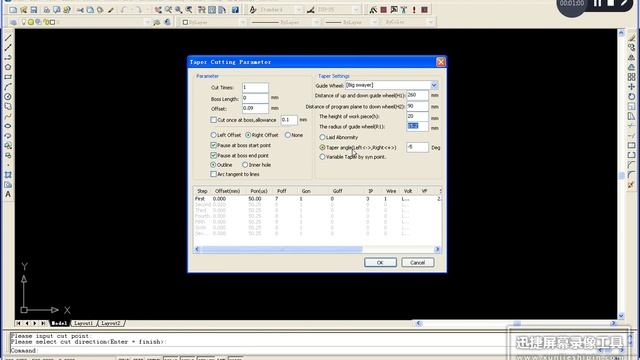Select the Multiline Text 'A' tool

[x=8, y=195]
